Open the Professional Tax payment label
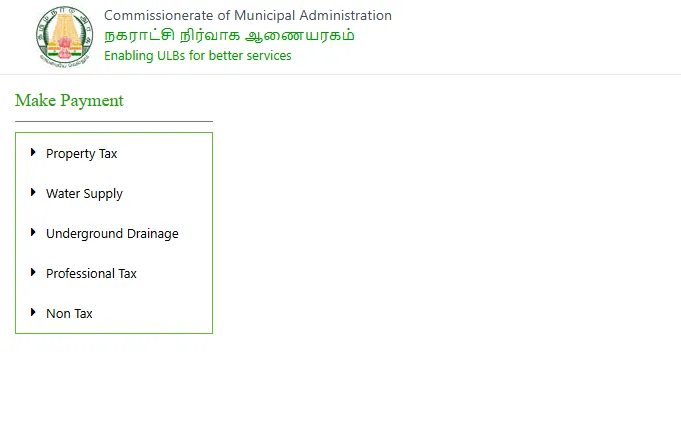The height and width of the screenshot is (426, 681). point(91,274)
